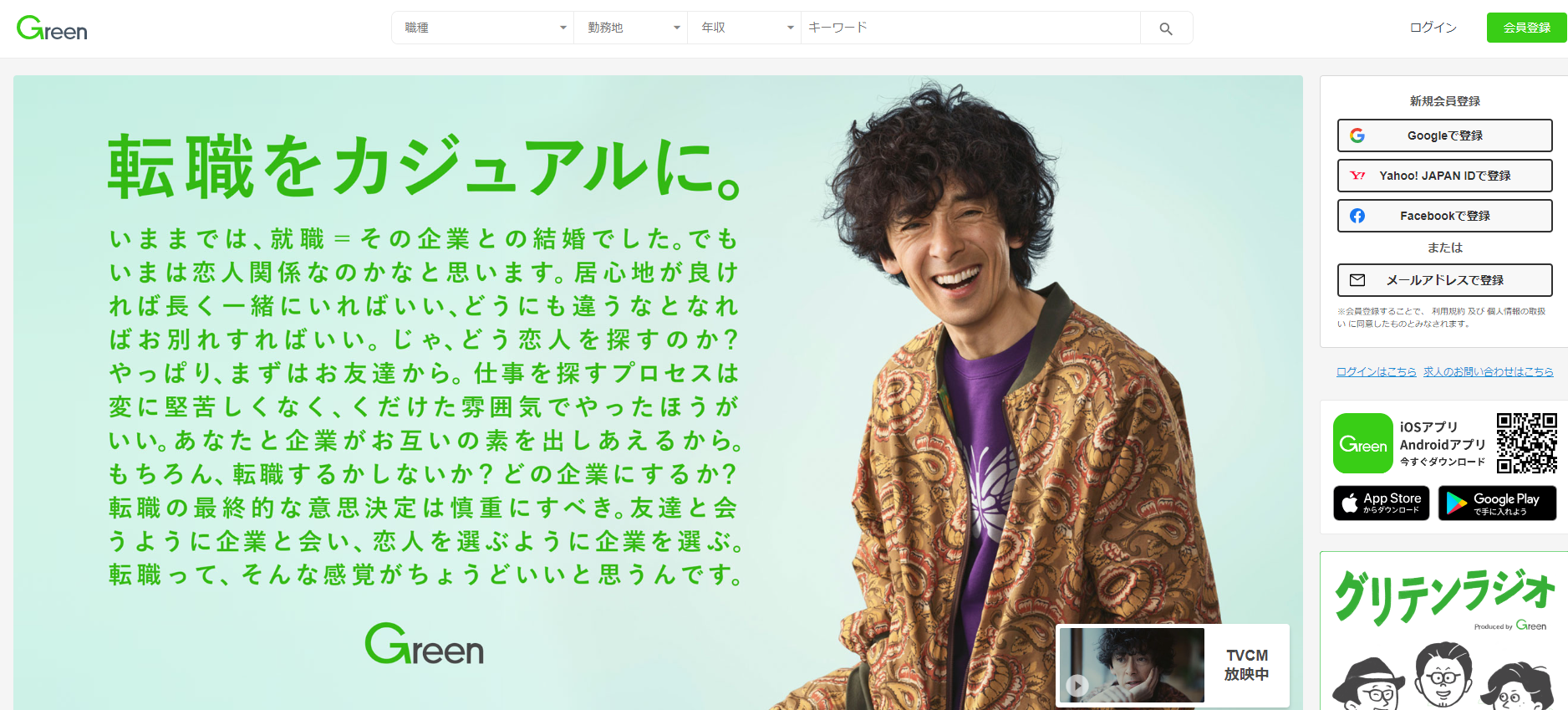Viewport: 1568px width, 710px height.
Task: Click the iOSアプリ text
Action: click(x=1428, y=427)
